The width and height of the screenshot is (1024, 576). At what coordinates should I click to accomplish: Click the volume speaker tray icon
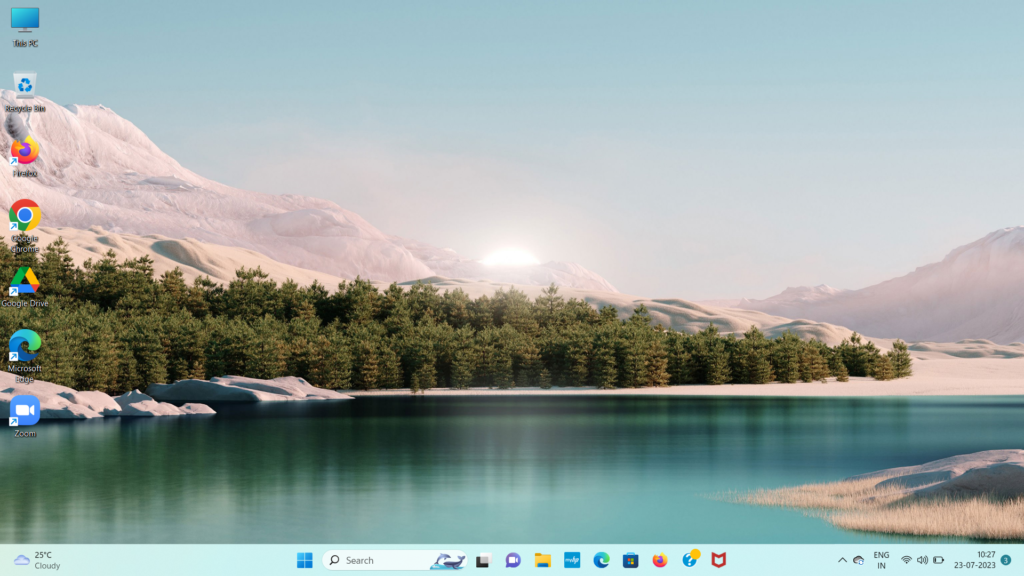tap(922, 560)
